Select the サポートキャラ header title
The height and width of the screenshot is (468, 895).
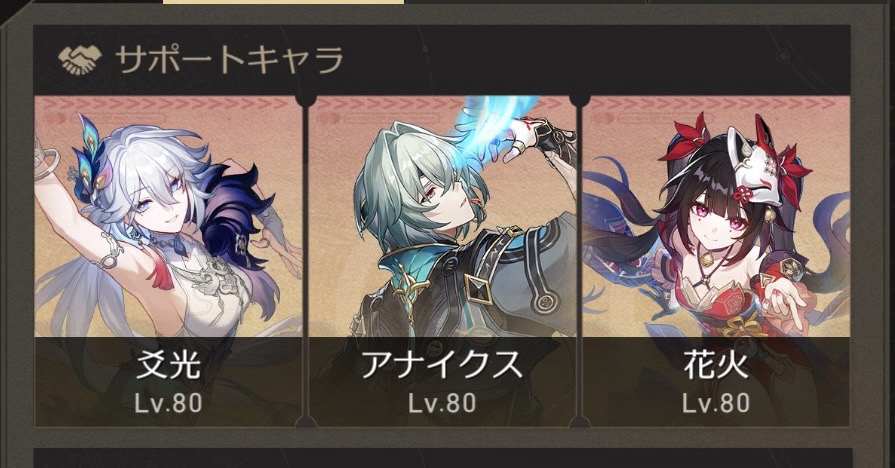(x=229, y=59)
